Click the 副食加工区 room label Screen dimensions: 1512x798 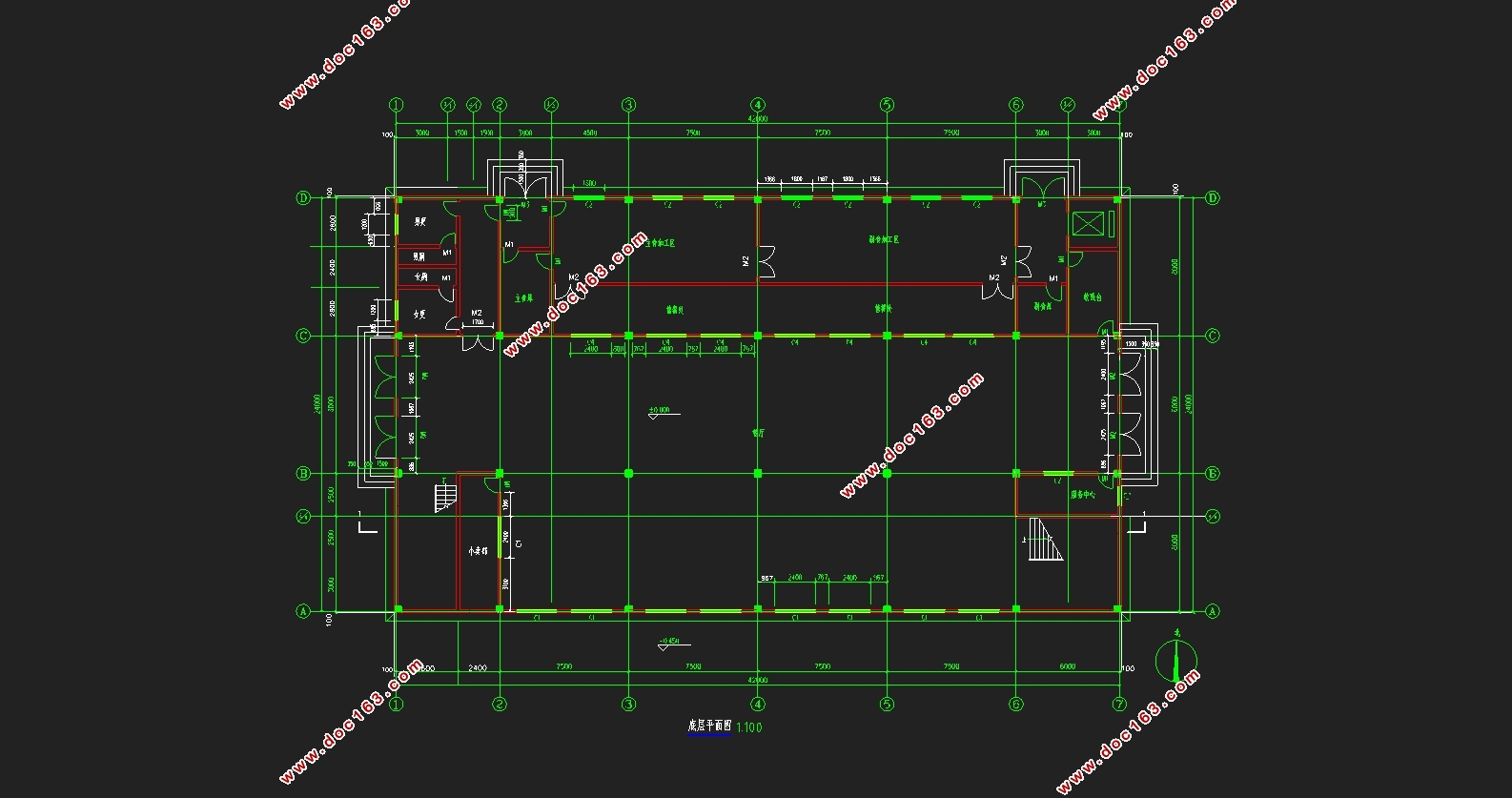(884, 239)
